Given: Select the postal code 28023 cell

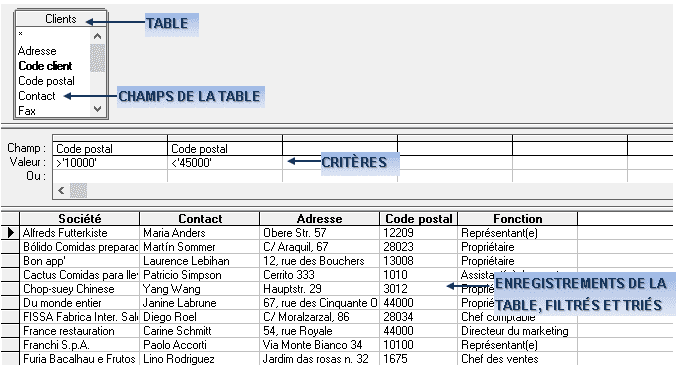Looking at the screenshot, I should (x=419, y=247).
